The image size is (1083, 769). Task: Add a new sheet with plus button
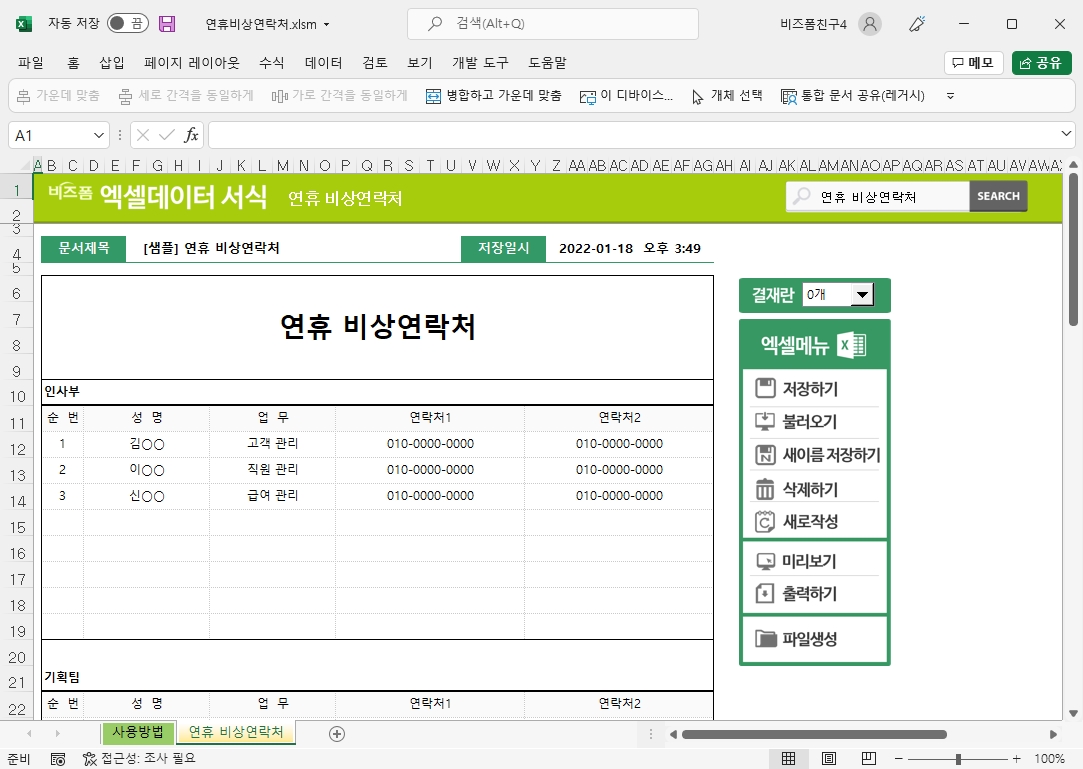[x=337, y=734]
